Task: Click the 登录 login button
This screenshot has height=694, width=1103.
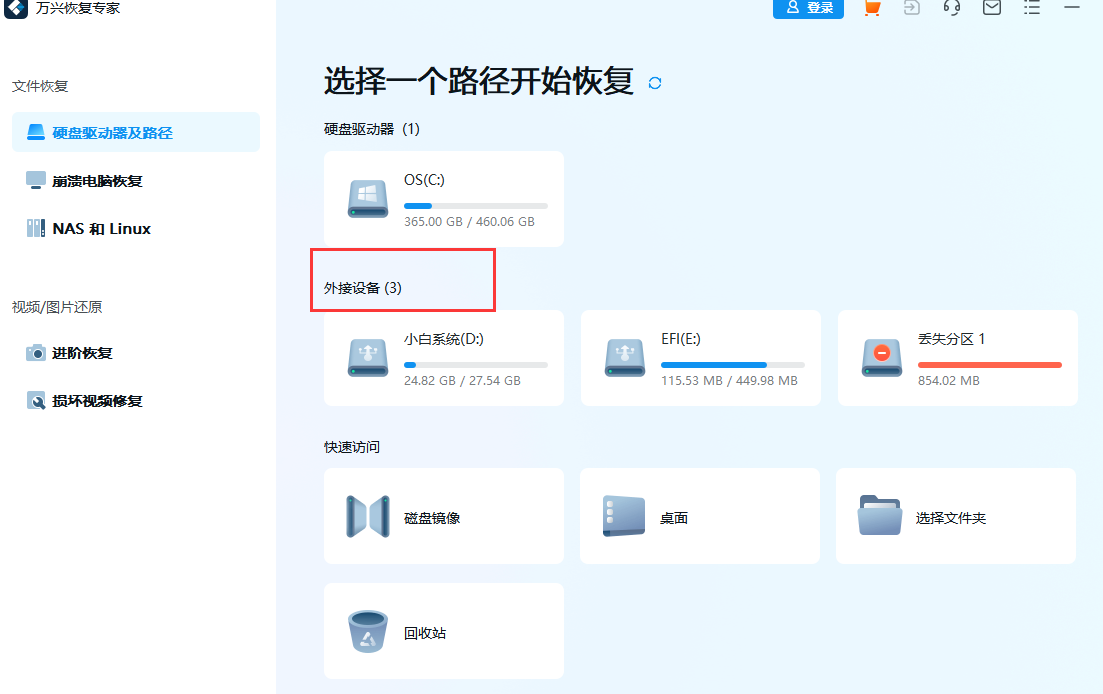Action: tap(808, 9)
